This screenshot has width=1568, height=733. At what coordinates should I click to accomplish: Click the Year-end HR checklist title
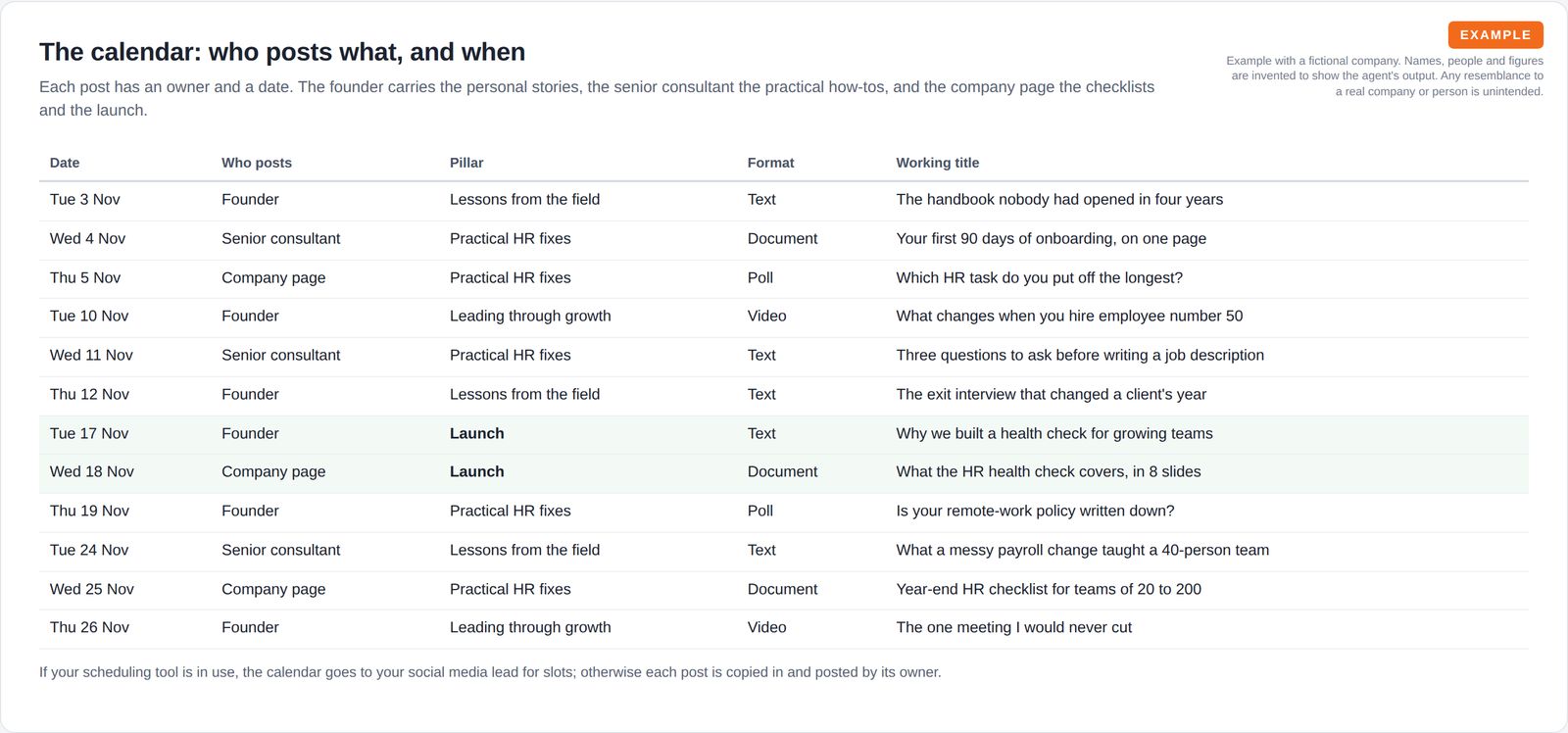coord(1049,590)
